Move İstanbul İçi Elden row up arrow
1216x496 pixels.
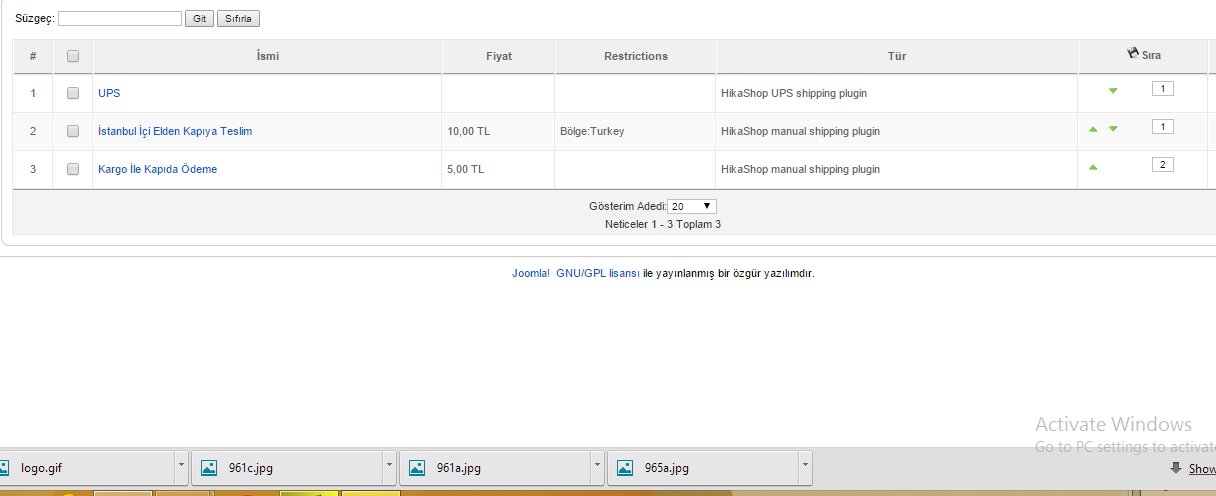pos(1093,129)
